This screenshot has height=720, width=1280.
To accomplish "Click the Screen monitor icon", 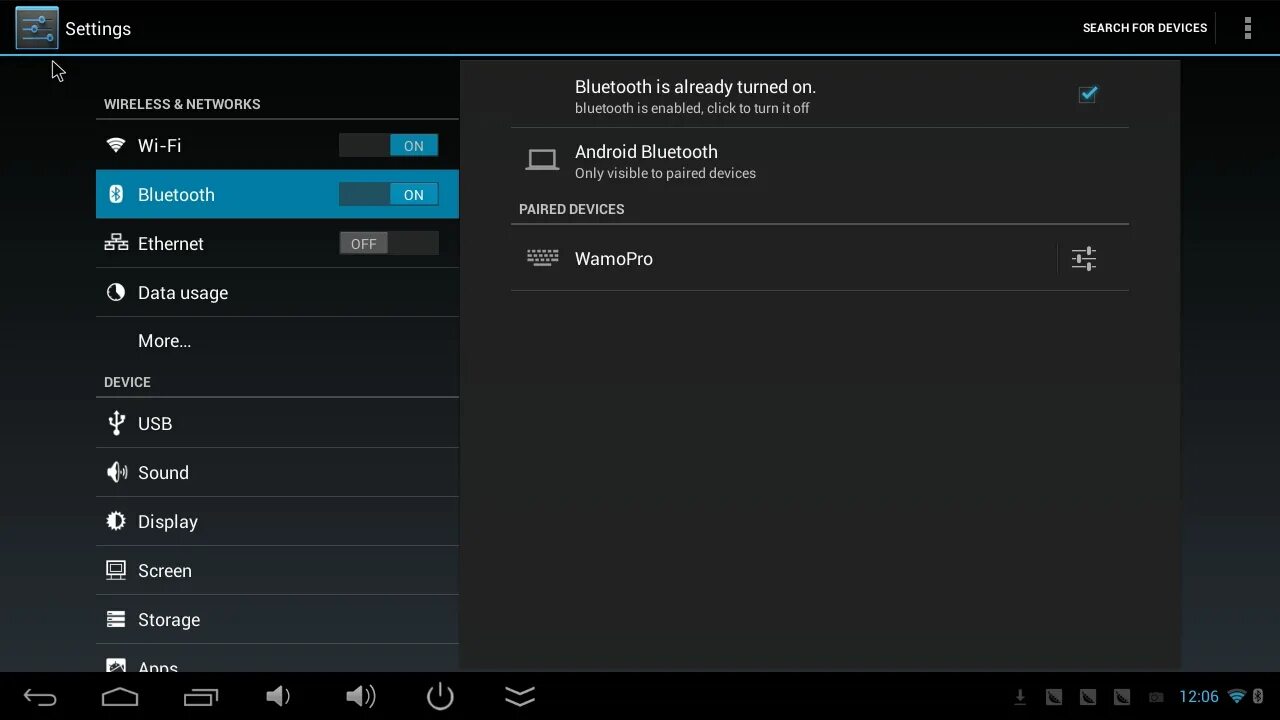I will [116, 570].
